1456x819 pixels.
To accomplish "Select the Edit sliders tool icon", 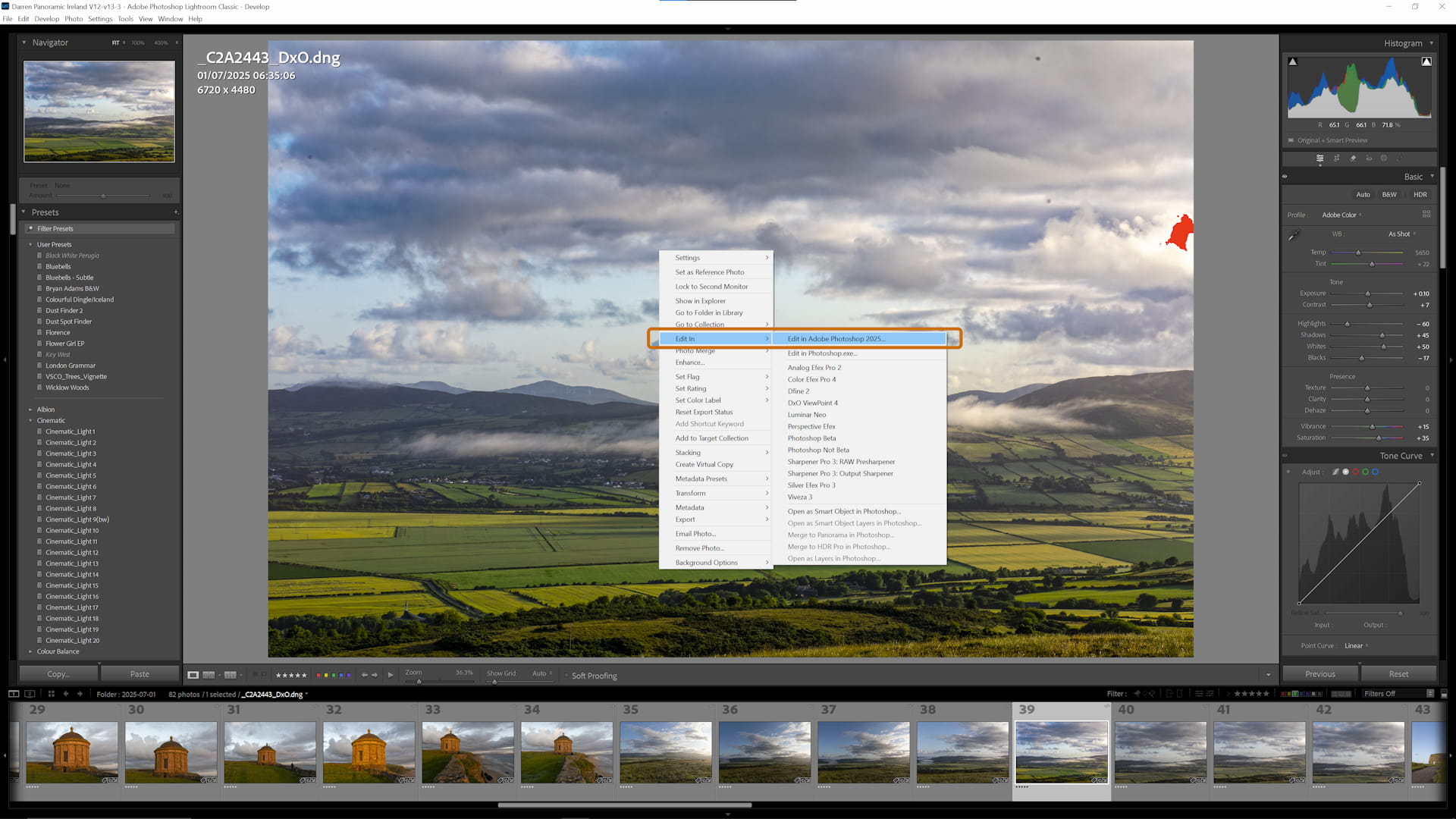I will 1319,158.
